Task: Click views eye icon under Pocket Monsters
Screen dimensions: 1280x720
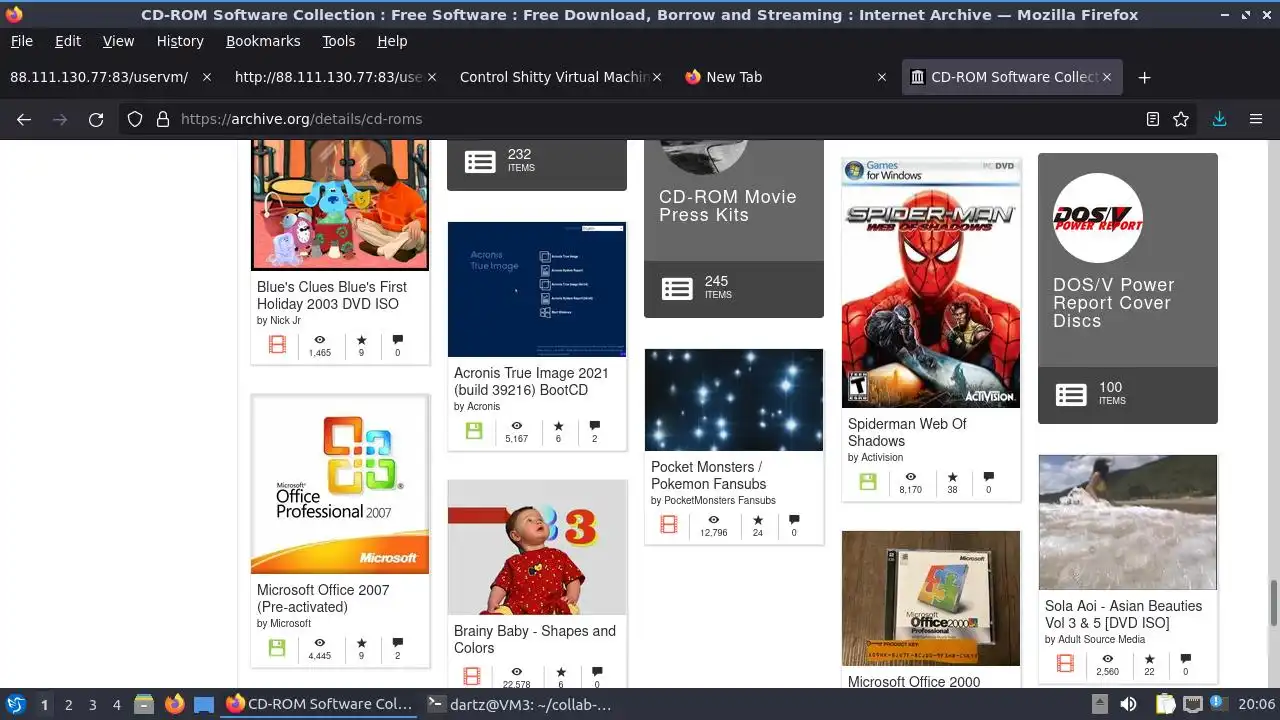Action: [714, 520]
